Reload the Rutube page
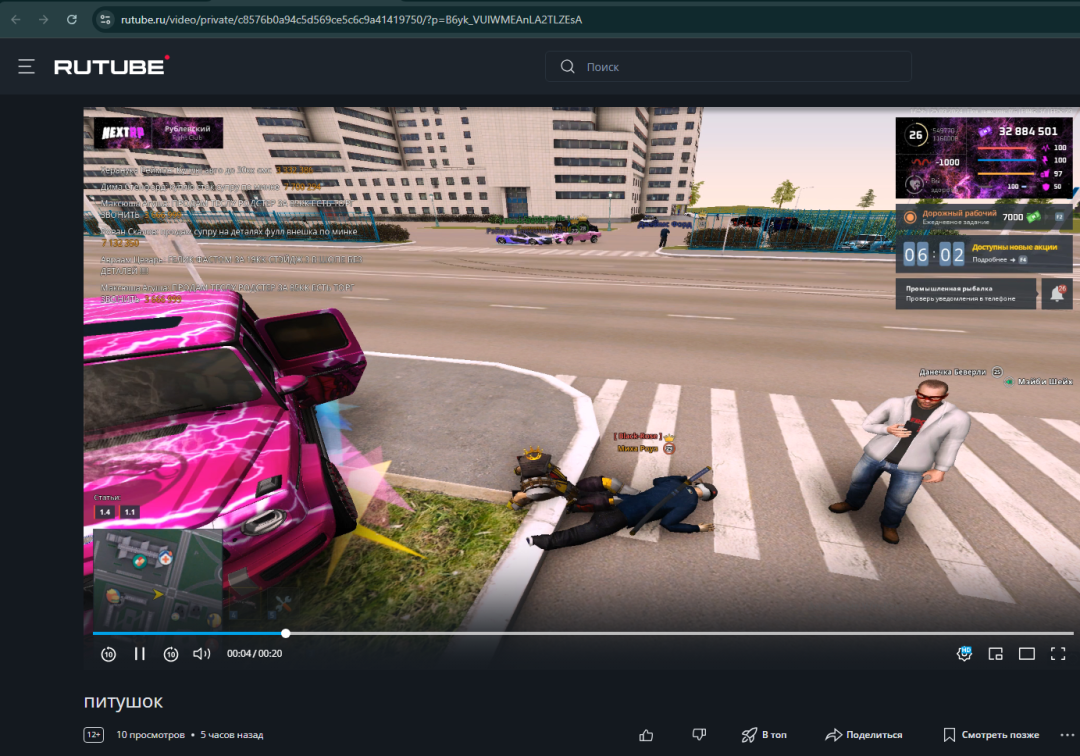1080x756 pixels. tap(72, 19)
